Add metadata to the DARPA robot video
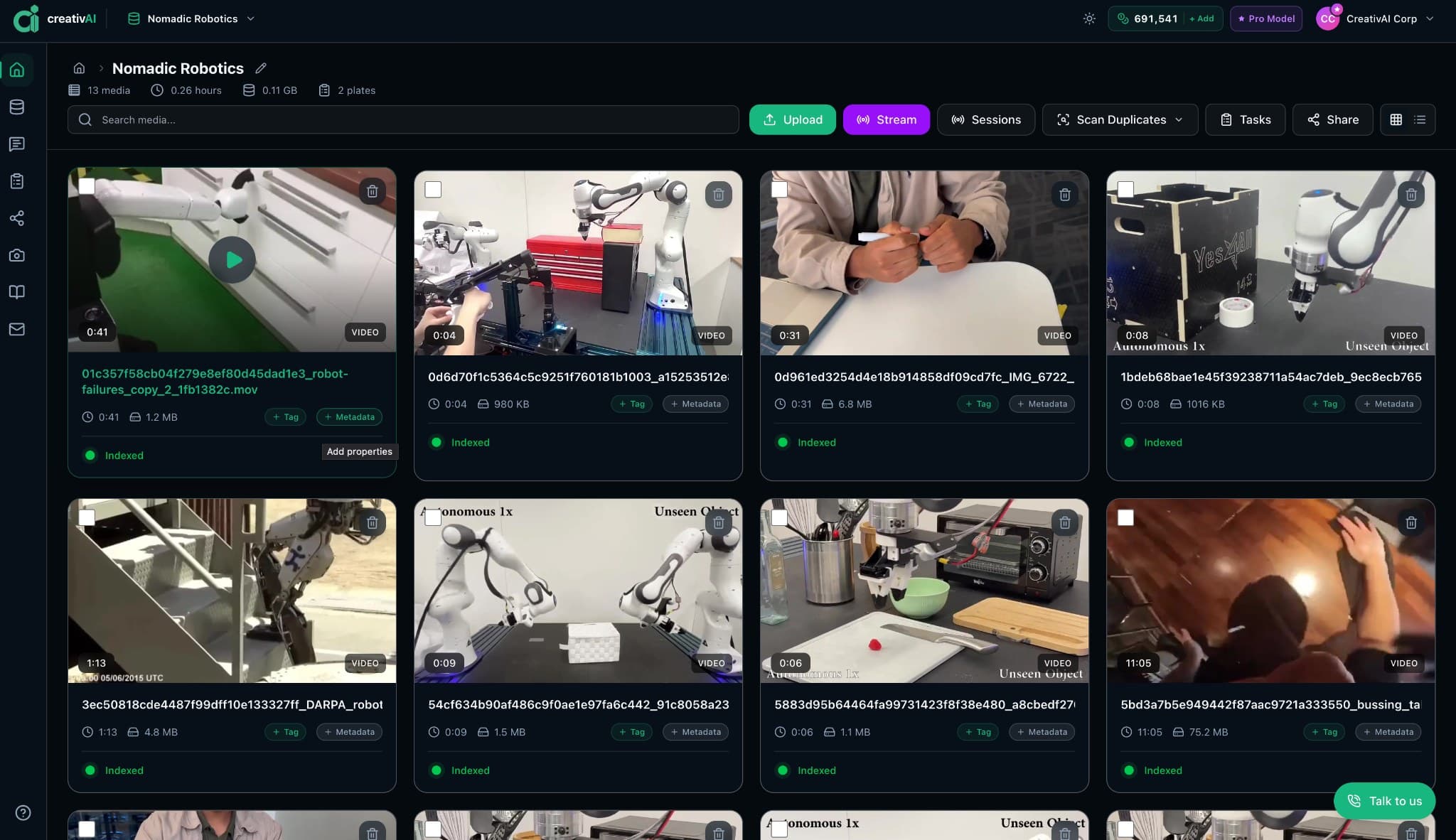This screenshot has width=1456, height=840. point(349,732)
